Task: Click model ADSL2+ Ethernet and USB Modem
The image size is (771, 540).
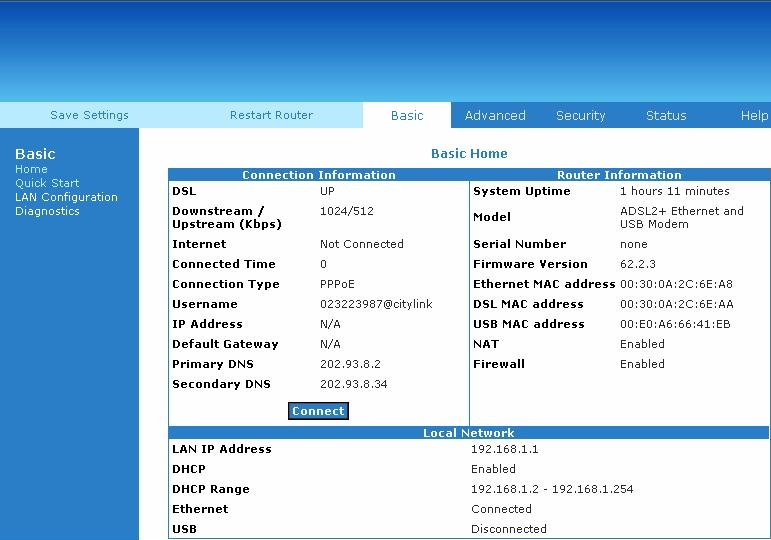Action: pyautogui.click(x=682, y=217)
